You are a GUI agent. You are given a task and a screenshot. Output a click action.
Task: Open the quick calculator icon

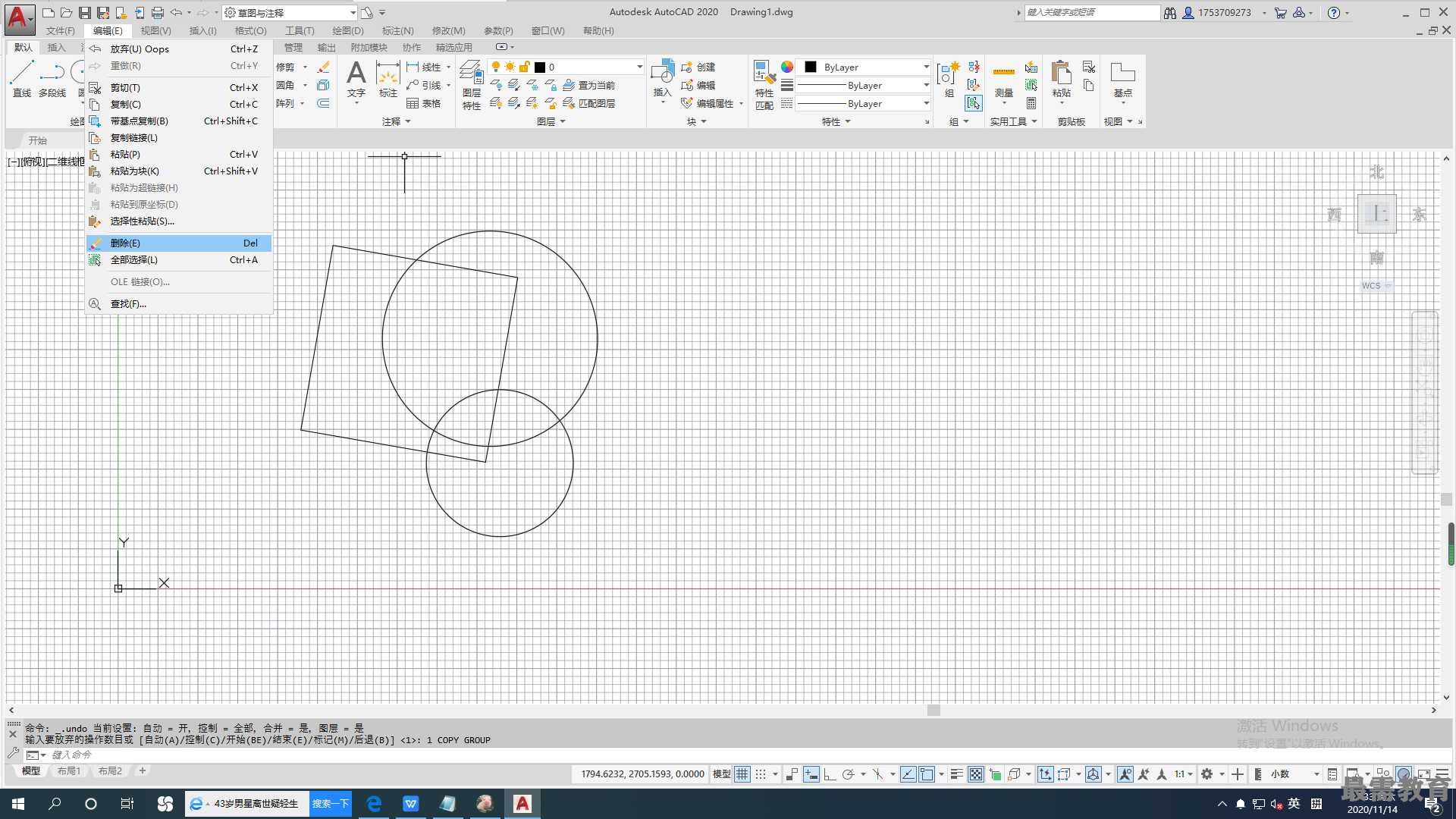pos(1031,103)
